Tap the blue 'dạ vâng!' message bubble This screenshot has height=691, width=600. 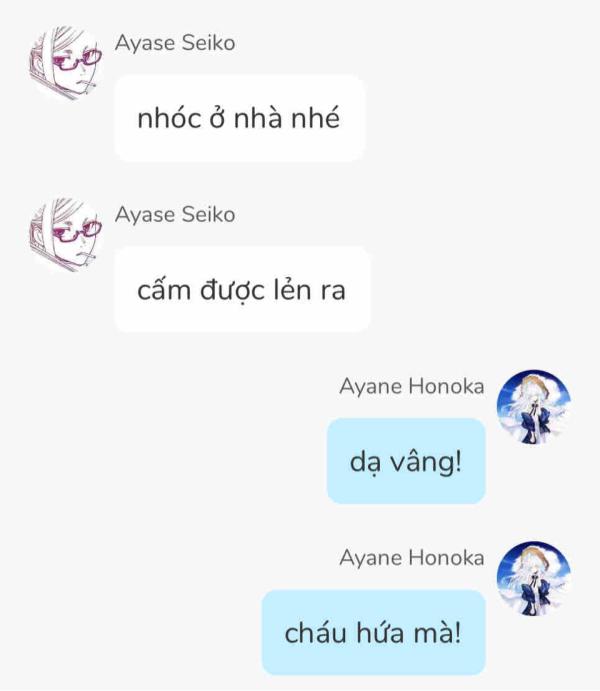click(406, 461)
